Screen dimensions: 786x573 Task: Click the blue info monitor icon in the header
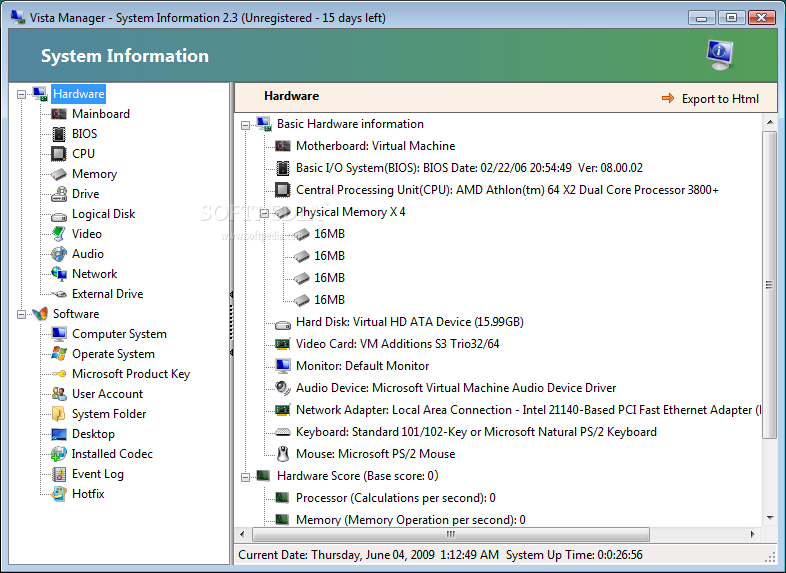click(718, 54)
